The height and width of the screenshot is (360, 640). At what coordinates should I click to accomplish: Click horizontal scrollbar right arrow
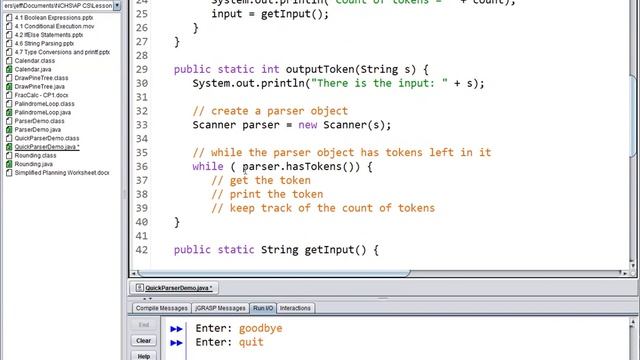click(624, 273)
